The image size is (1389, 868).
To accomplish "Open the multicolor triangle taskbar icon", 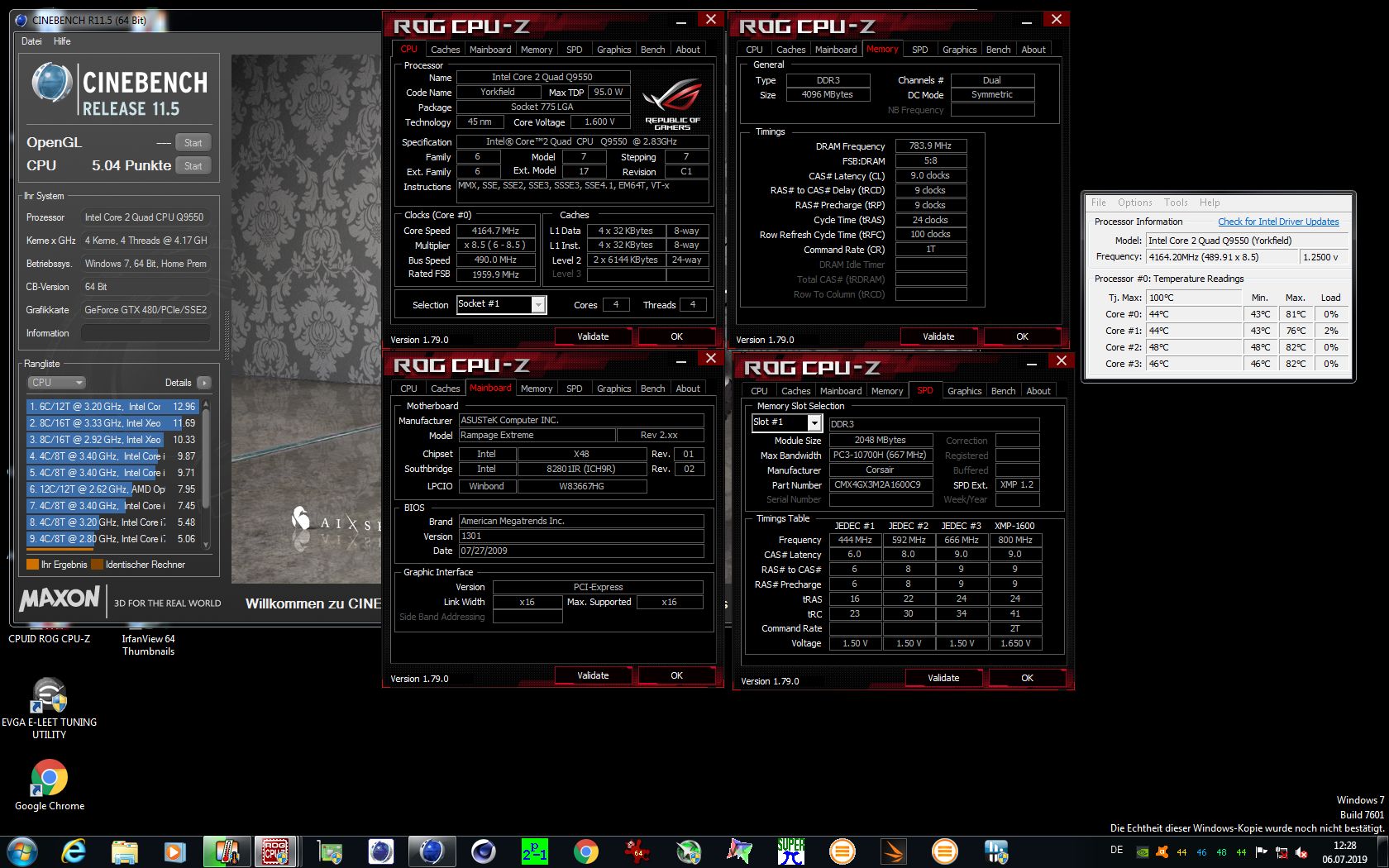I will tap(739, 851).
